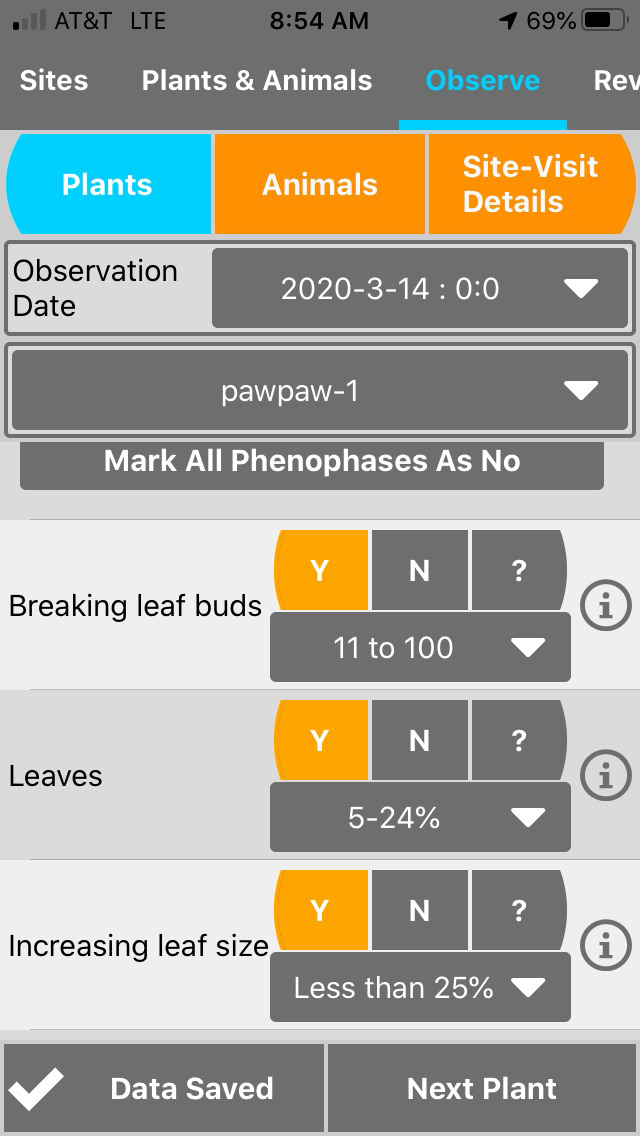The height and width of the screenshot is (1136, 640).
Task: Change the 5-24% leaves percentage dropdown
Action: point(420,818)
